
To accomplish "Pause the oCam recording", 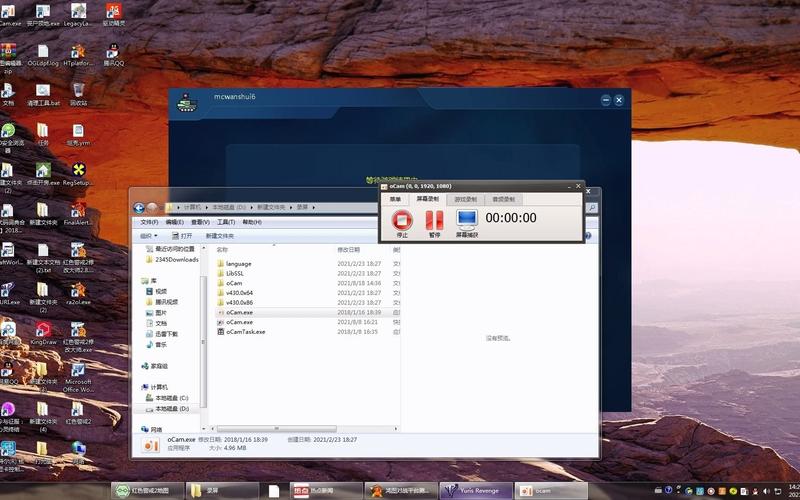I will [434, 220].
